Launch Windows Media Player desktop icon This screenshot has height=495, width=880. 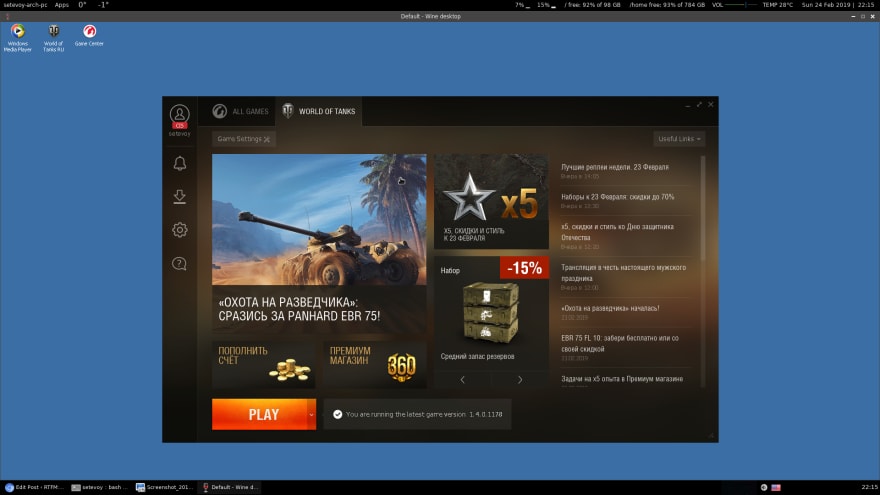[x=17, y=38]
